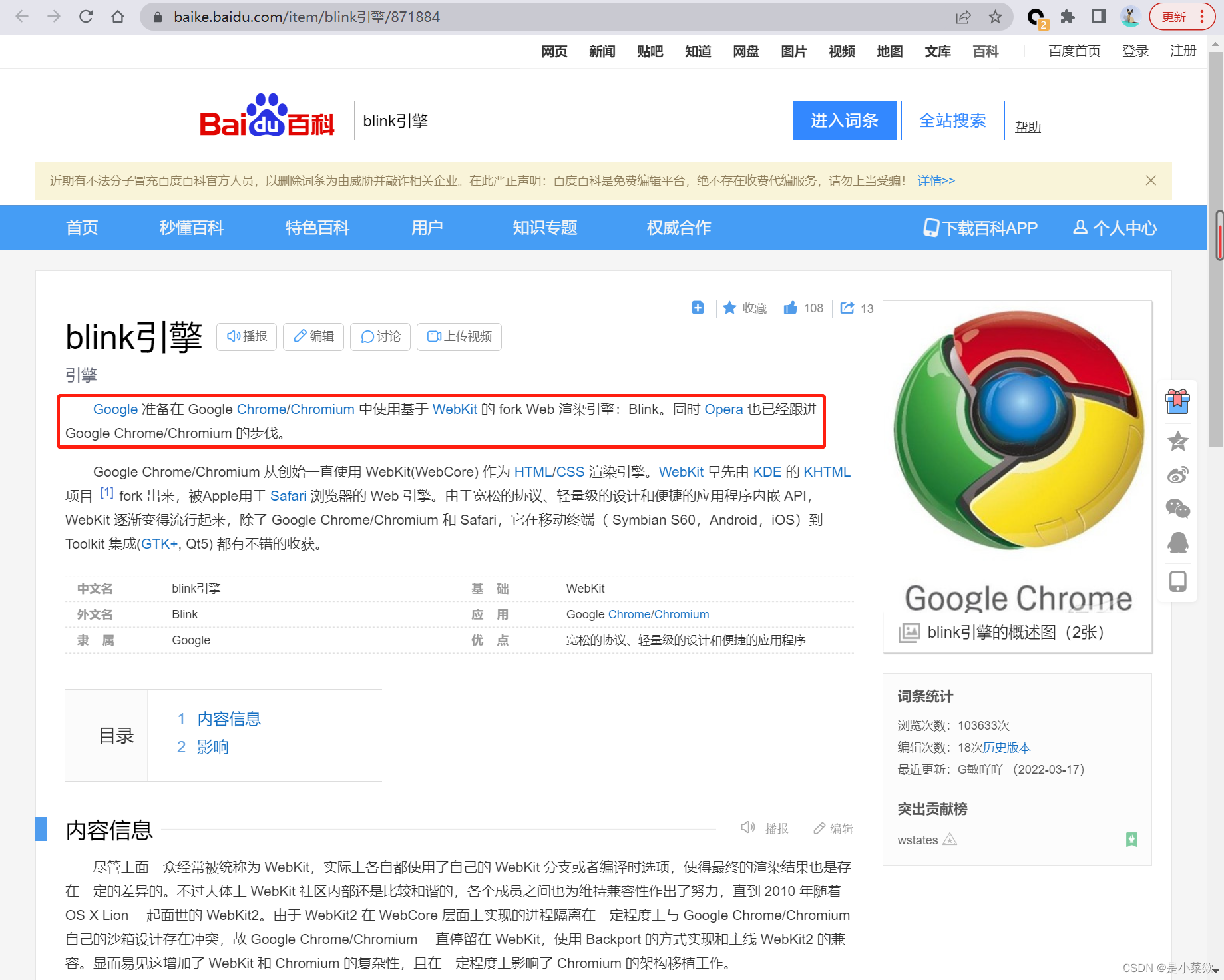Click the gift icon in right sidebar
The width and height of the screenshot is (1224, 980).
1177,401
